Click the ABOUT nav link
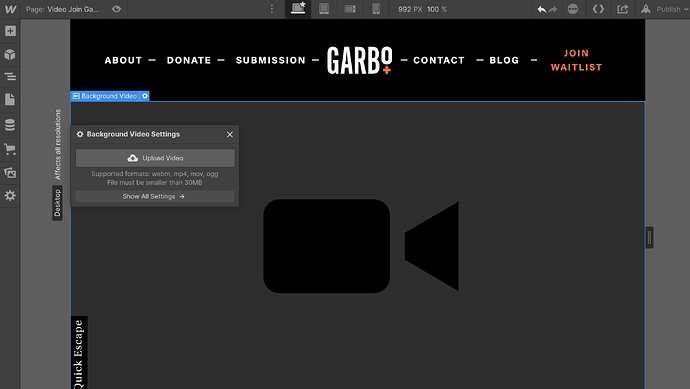The image size is (690, 389). coord(124,60)
